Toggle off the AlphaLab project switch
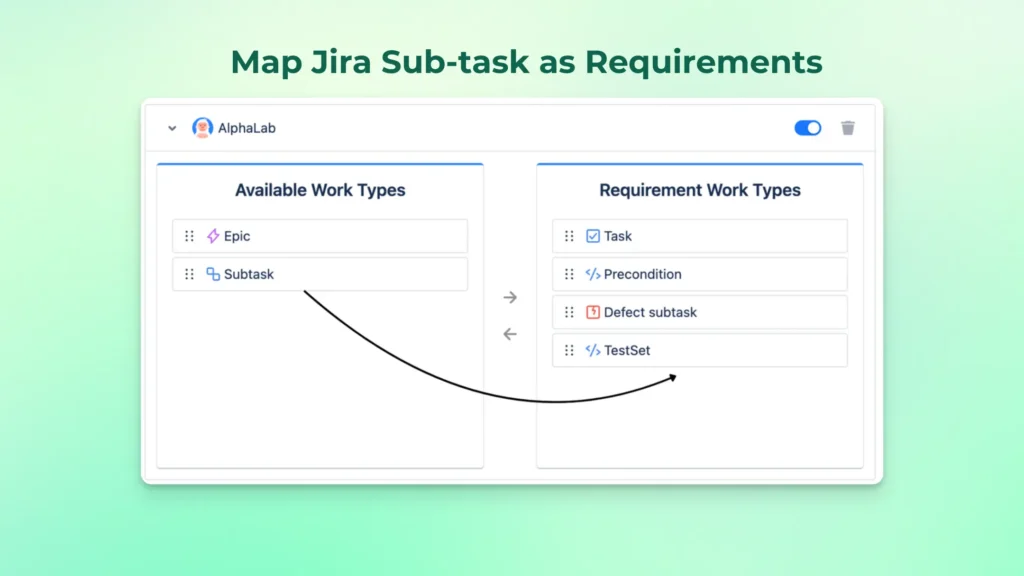 [x=808, y=128]
